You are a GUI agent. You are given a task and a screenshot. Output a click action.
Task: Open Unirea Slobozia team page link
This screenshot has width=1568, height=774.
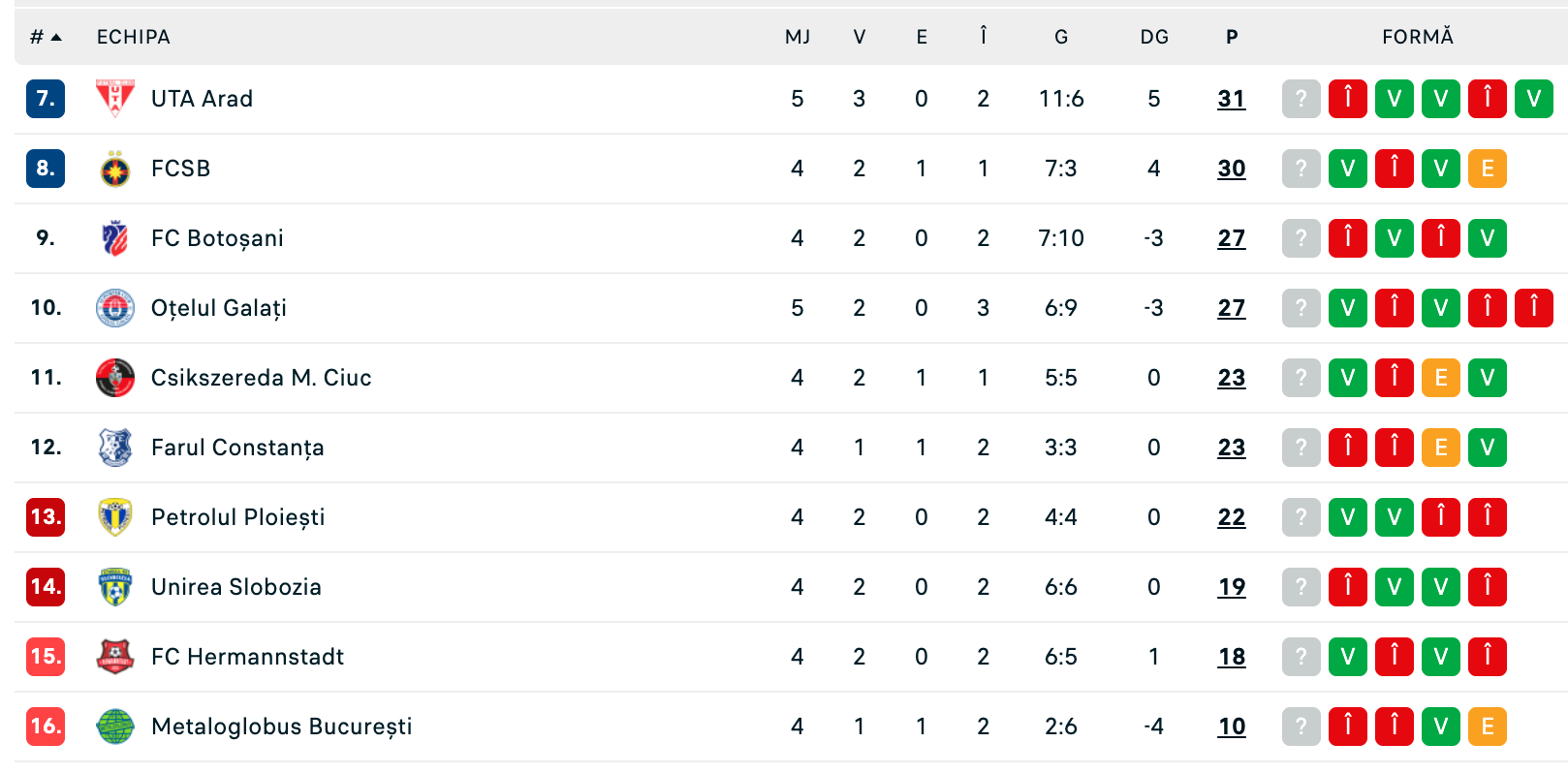tap(235, 587)
